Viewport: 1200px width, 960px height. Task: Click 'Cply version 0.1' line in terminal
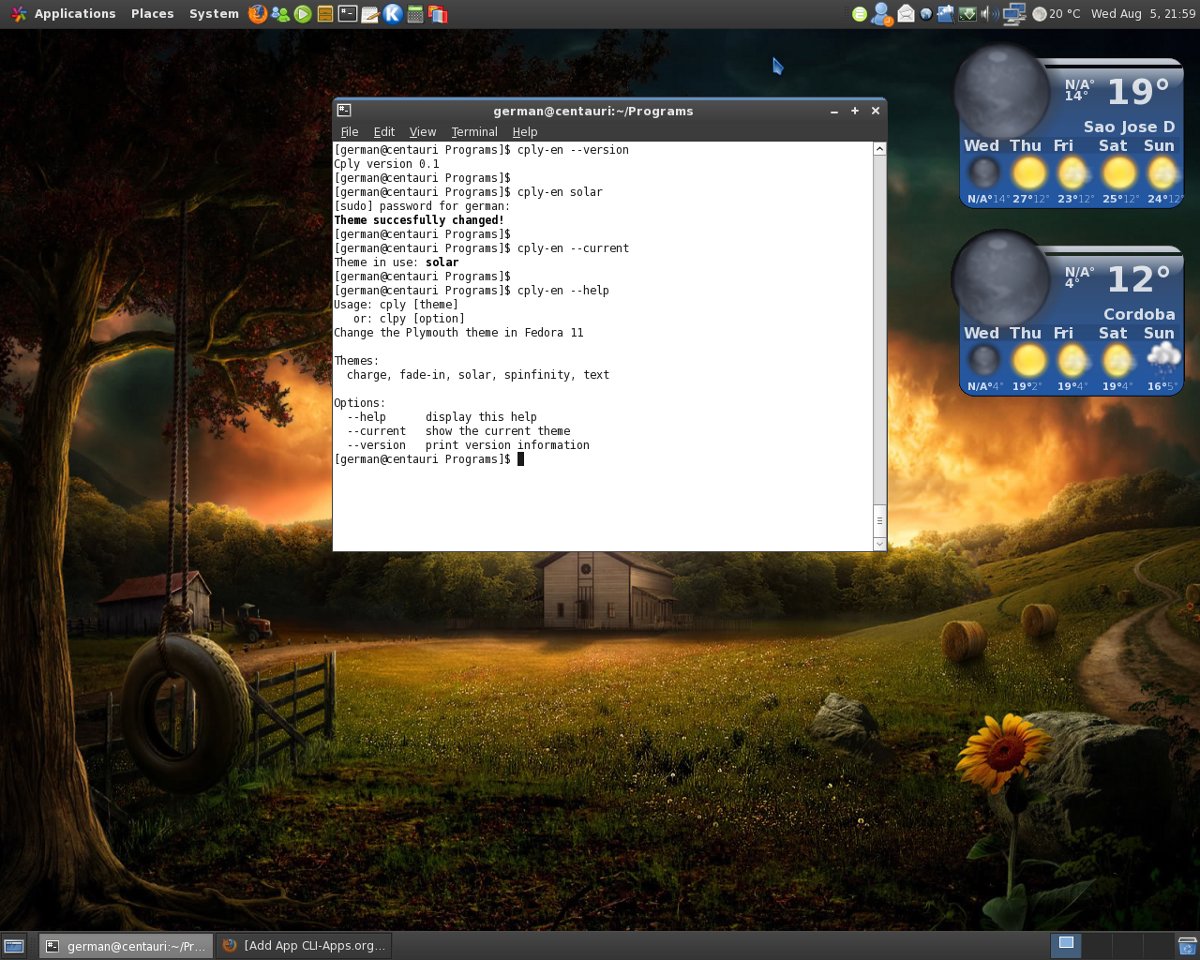[386, 164]
